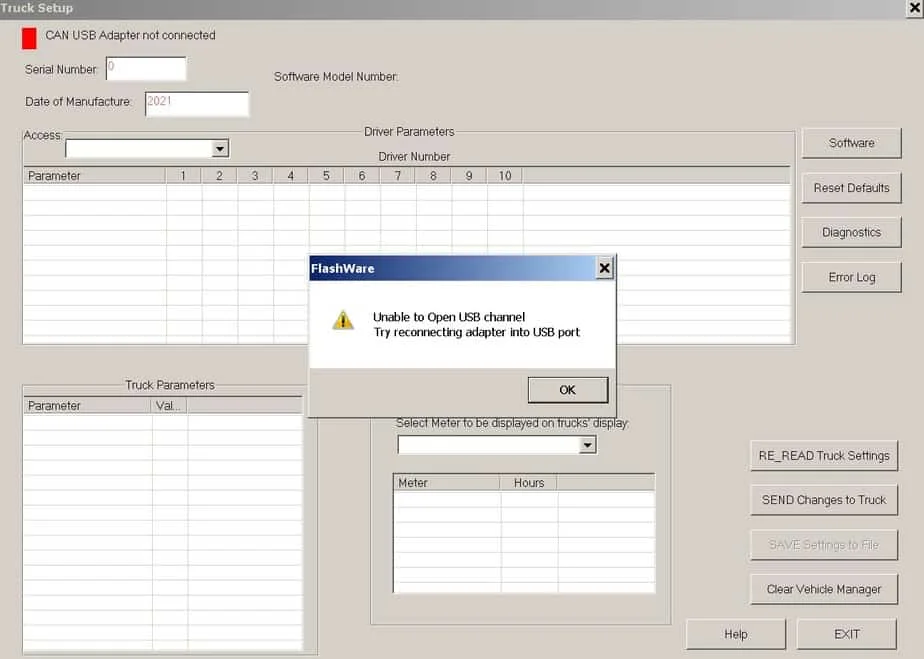Click the Hours column header
Image resolution: width=924 pixels, height=659 pixels.
pyautogui.click(x=528, y=482)
